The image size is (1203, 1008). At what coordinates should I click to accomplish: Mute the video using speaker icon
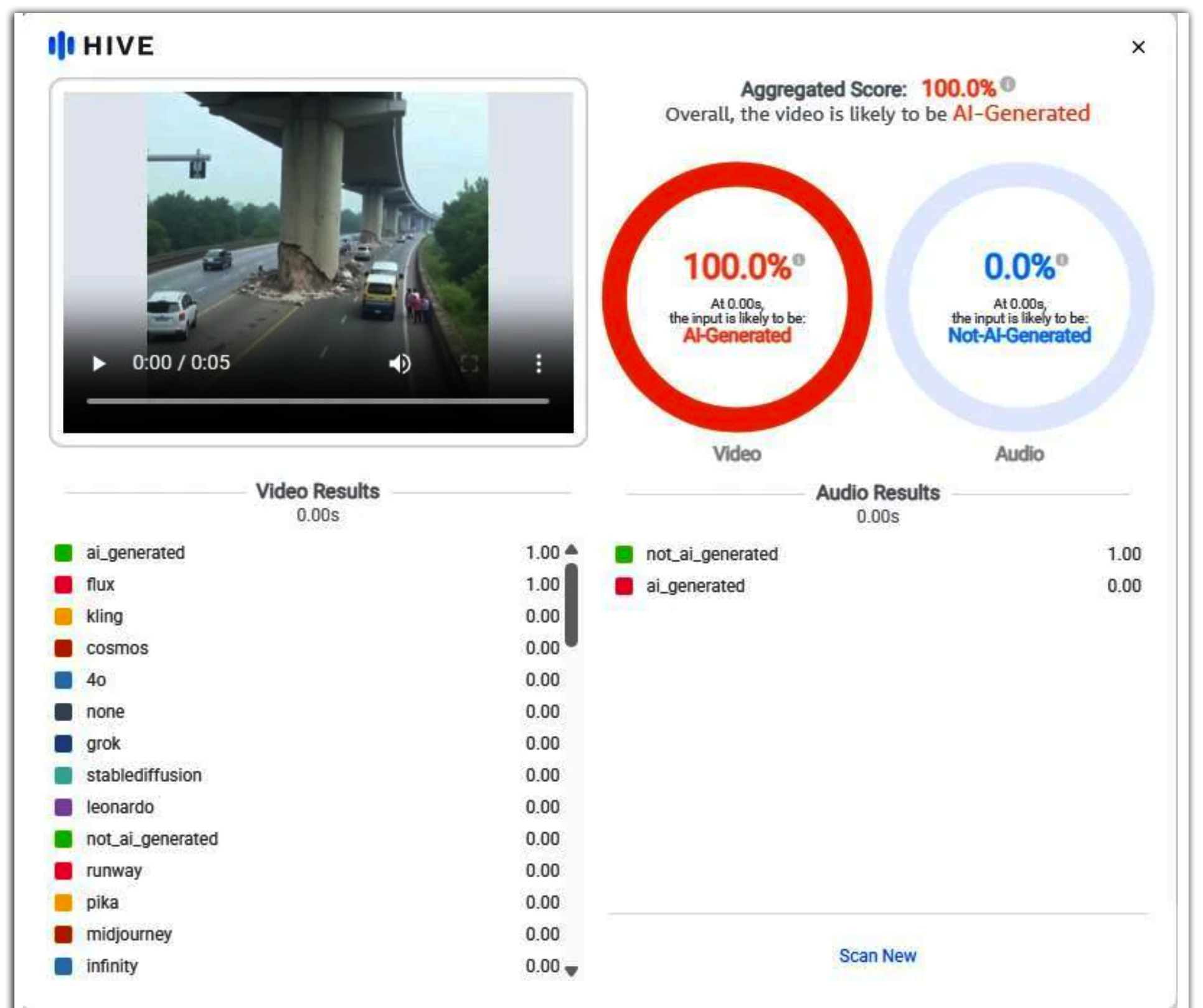pyautogui.click(x=400, y=364)
